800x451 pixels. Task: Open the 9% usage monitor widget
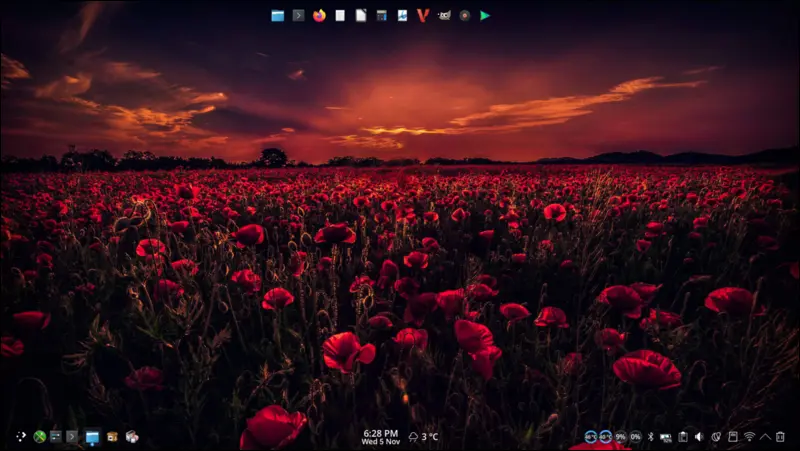620,437
